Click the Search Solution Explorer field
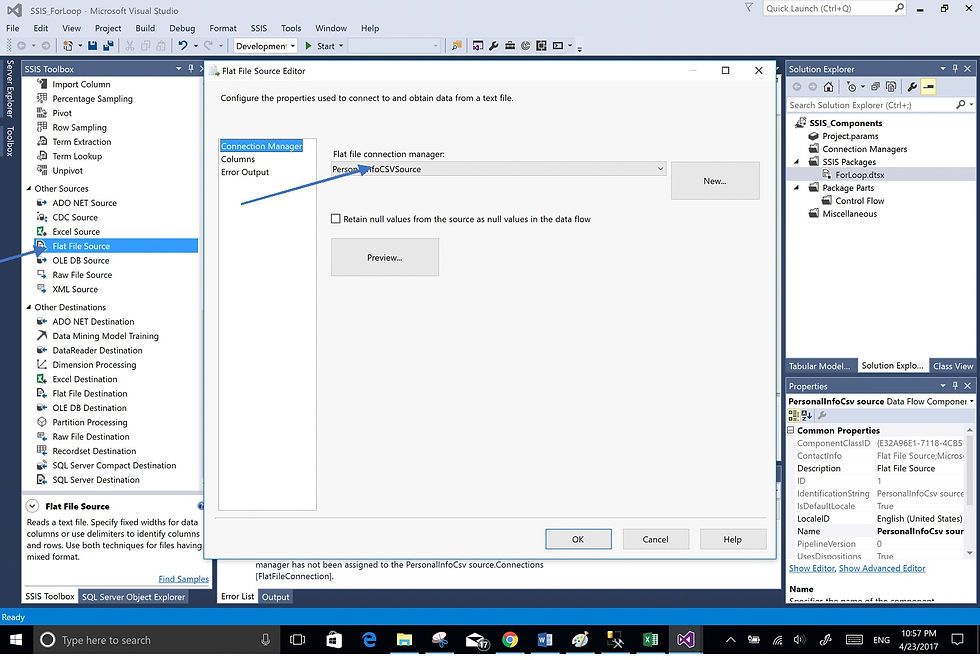 point(872,105)
